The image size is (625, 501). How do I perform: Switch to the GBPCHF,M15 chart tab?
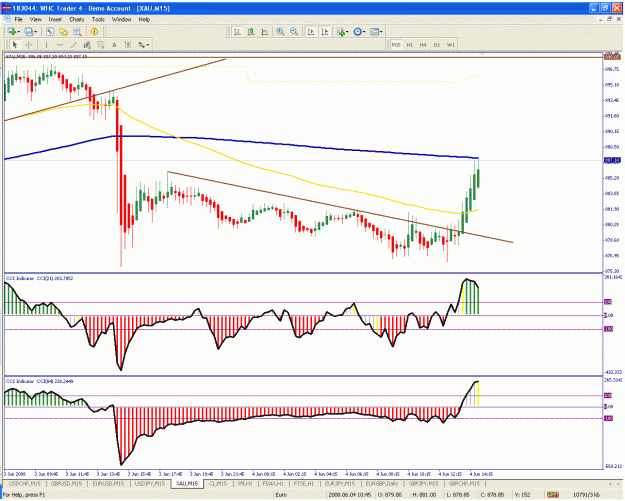[x=464, y=483]
